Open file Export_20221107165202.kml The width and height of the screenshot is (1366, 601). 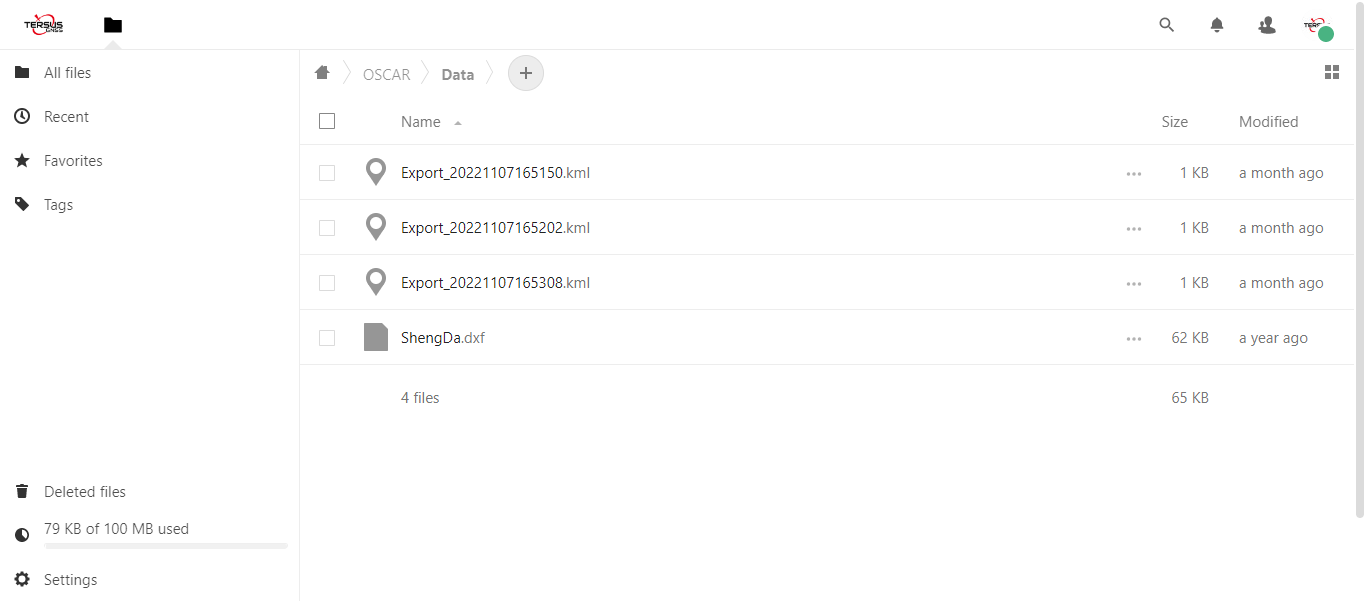coord(495,228)
